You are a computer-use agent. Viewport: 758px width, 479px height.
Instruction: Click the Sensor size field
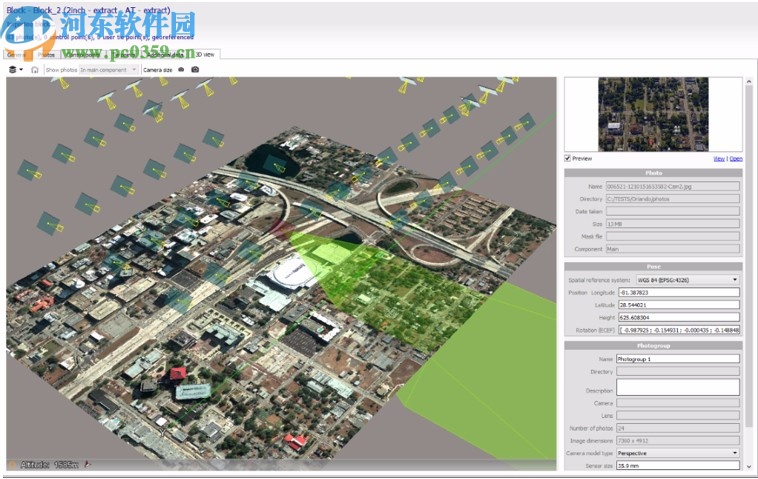click(677, 465)
